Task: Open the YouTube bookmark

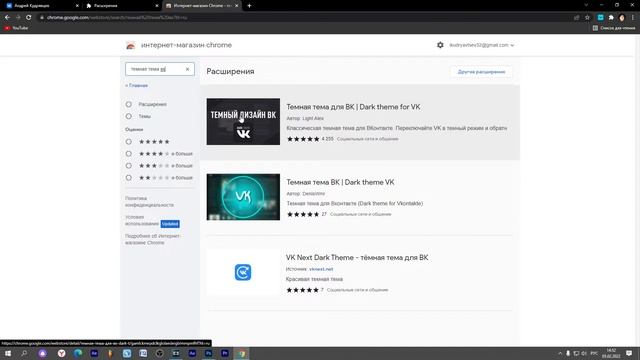Action: click(16, 28)
